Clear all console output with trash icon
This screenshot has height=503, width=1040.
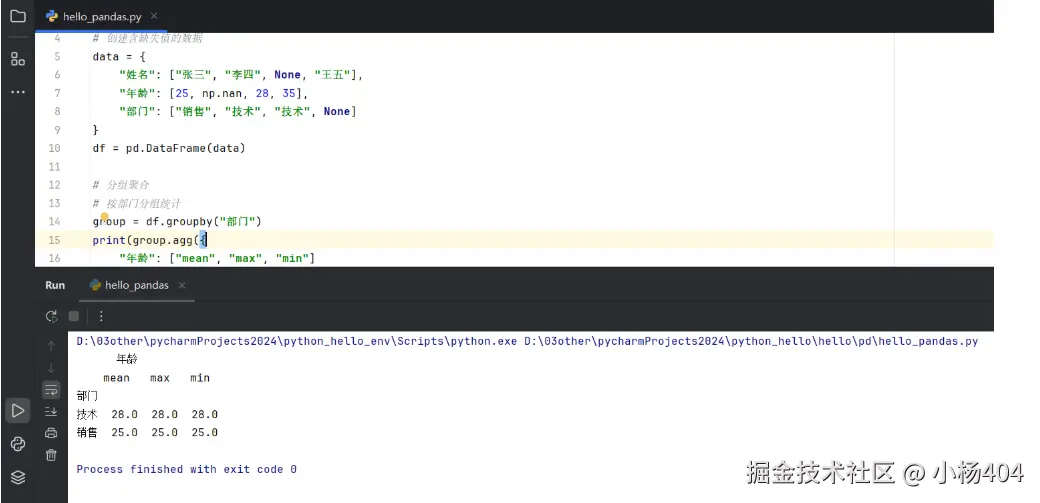click(x=51, y=455)
